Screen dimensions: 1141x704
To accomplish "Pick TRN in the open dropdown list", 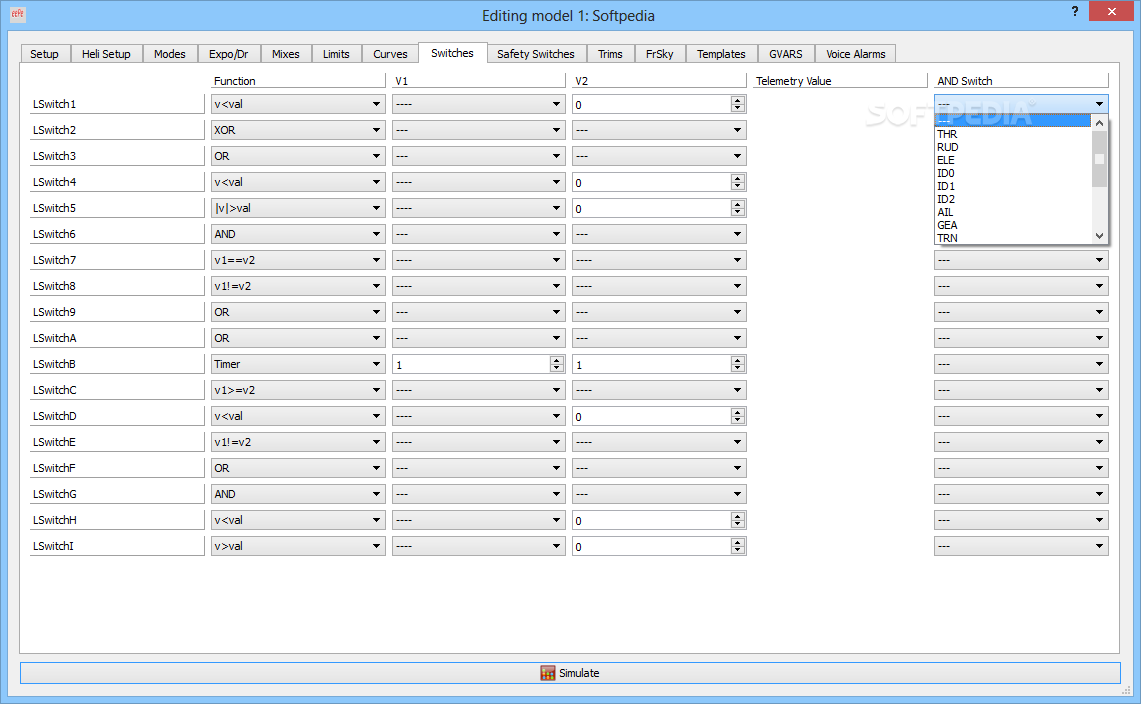I will (1013, 238).
